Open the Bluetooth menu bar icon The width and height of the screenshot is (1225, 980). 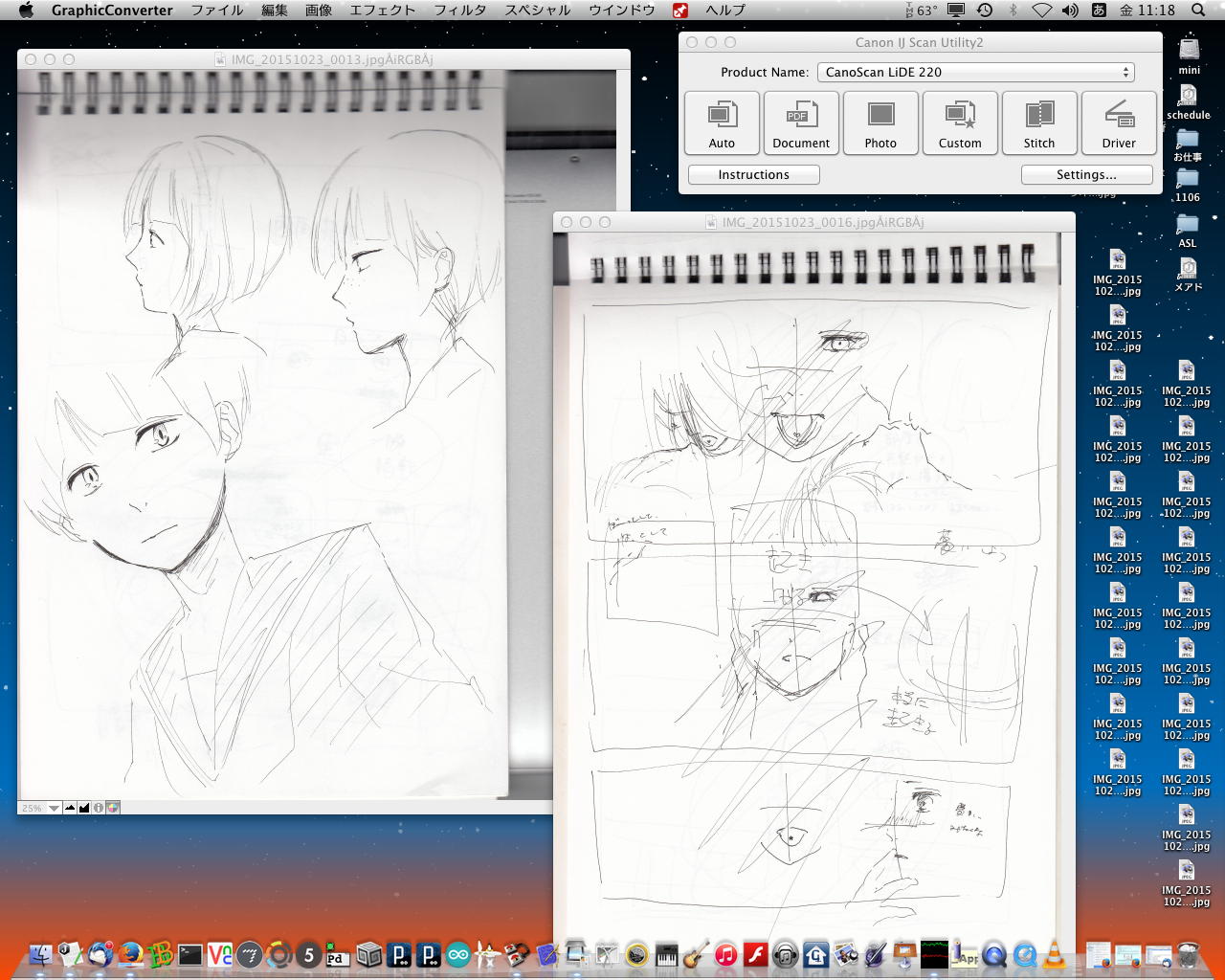(1013, 11)
